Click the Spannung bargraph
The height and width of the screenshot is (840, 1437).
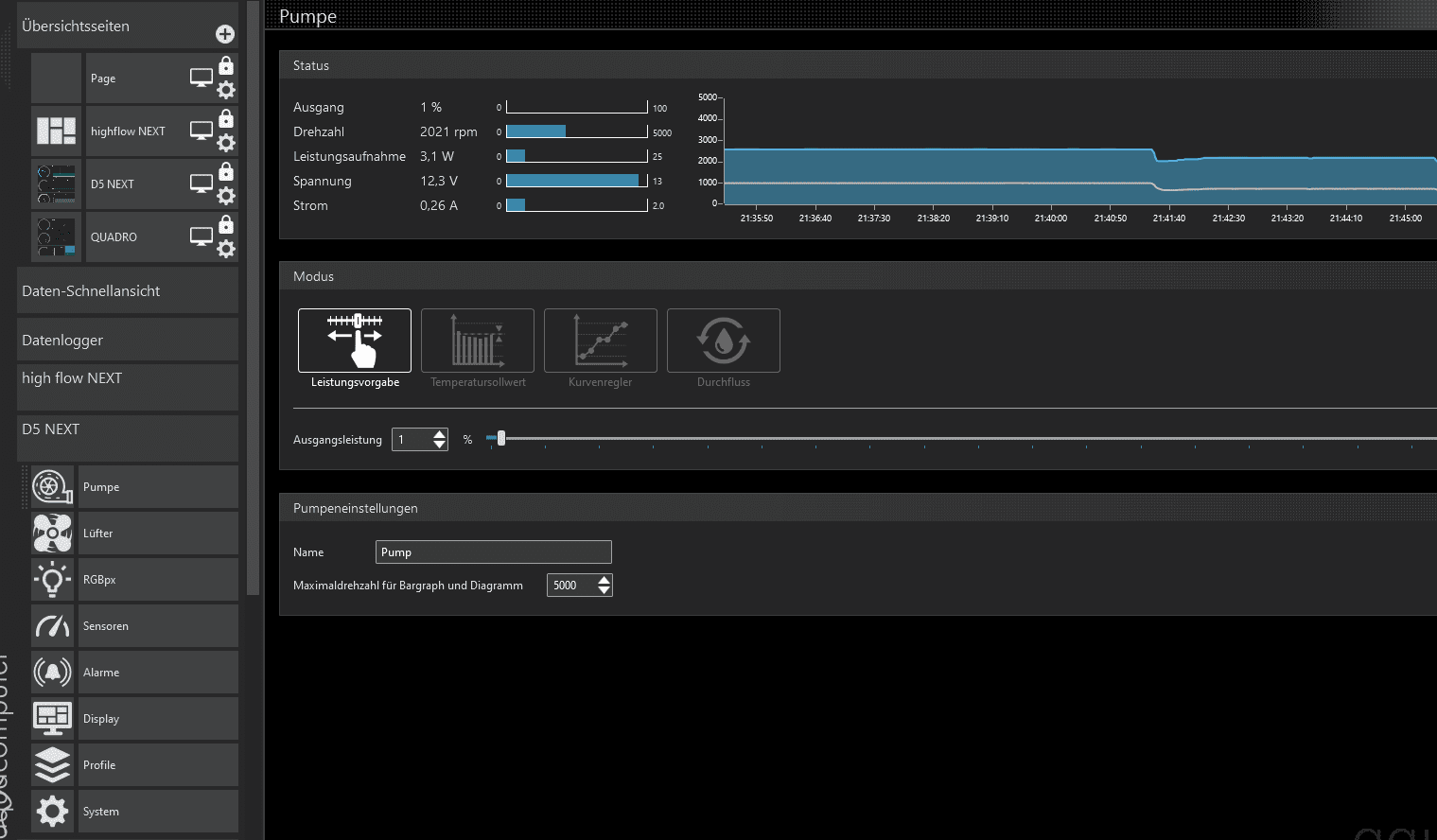pyautogui.click(x=577, y=181)
